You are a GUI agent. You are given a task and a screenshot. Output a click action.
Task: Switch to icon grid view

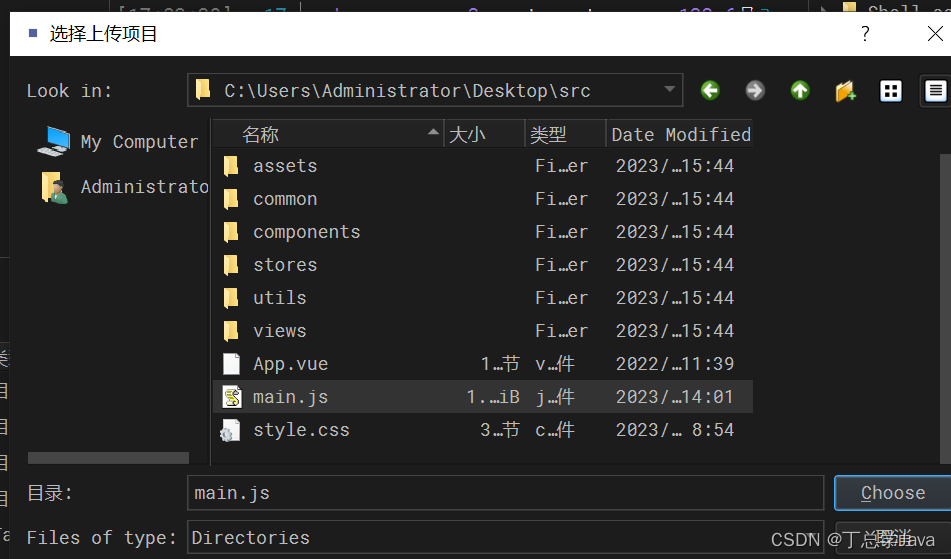(891, 91)
